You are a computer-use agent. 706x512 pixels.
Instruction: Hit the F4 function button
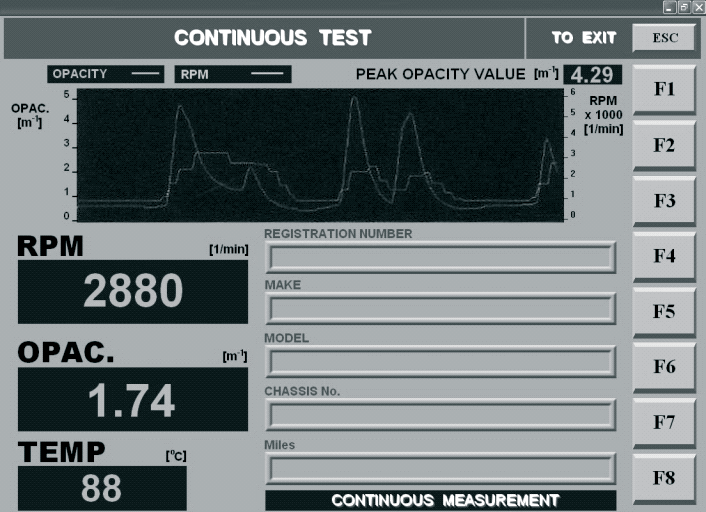[664, 256]
